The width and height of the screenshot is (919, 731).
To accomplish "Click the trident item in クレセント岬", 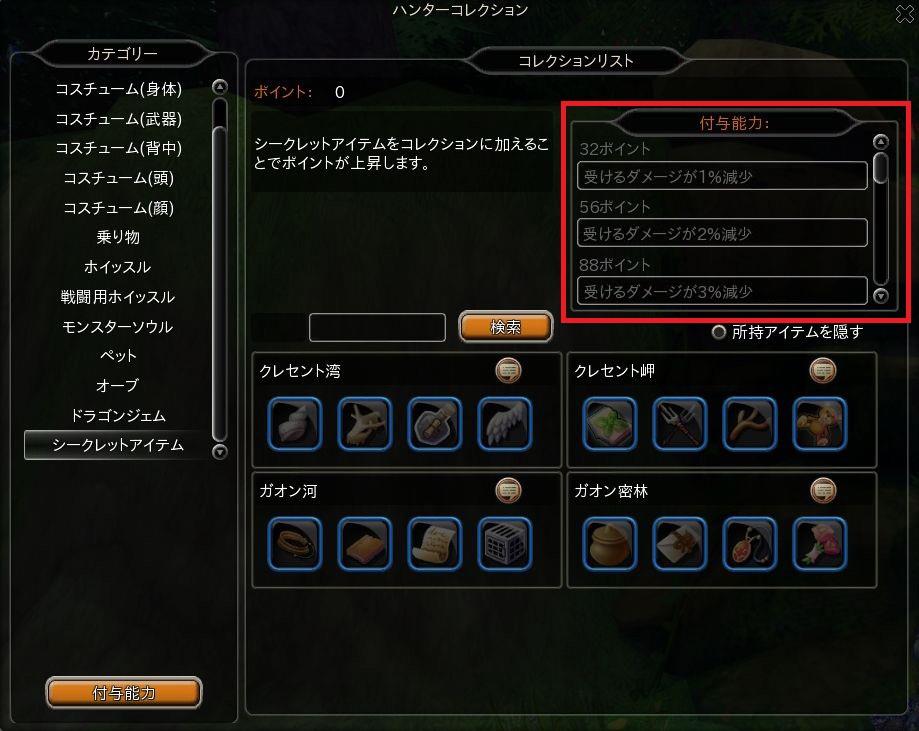I will [680, 424].
